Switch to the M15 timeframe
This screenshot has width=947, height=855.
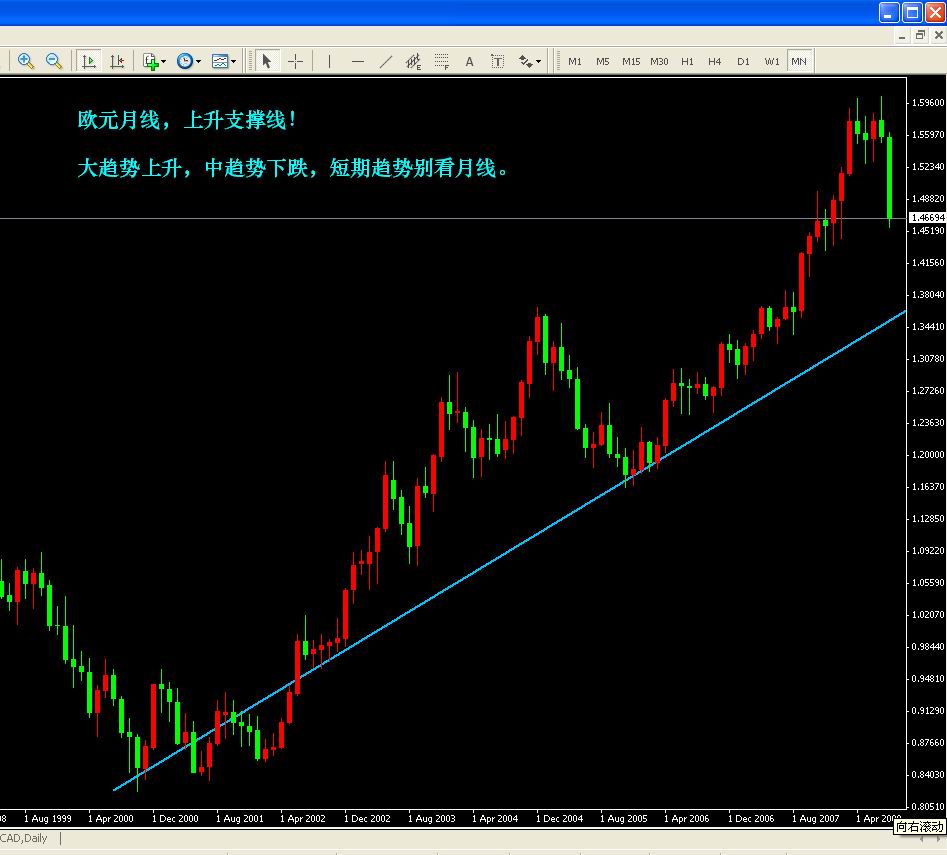click(631, 61)
